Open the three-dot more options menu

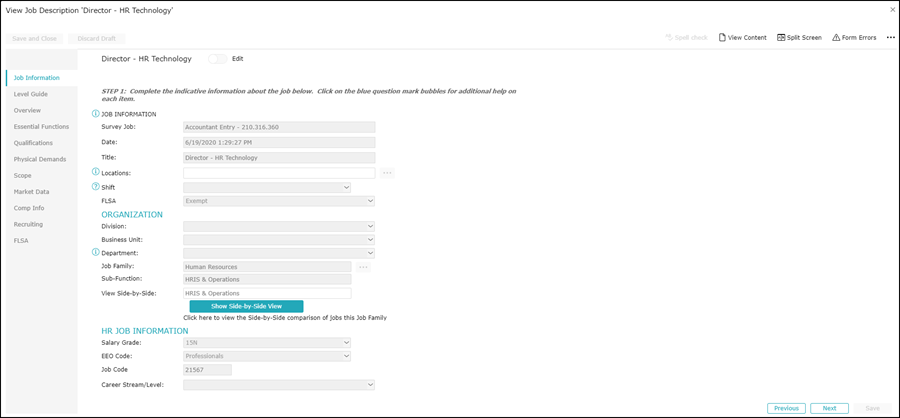click(890, 37)
